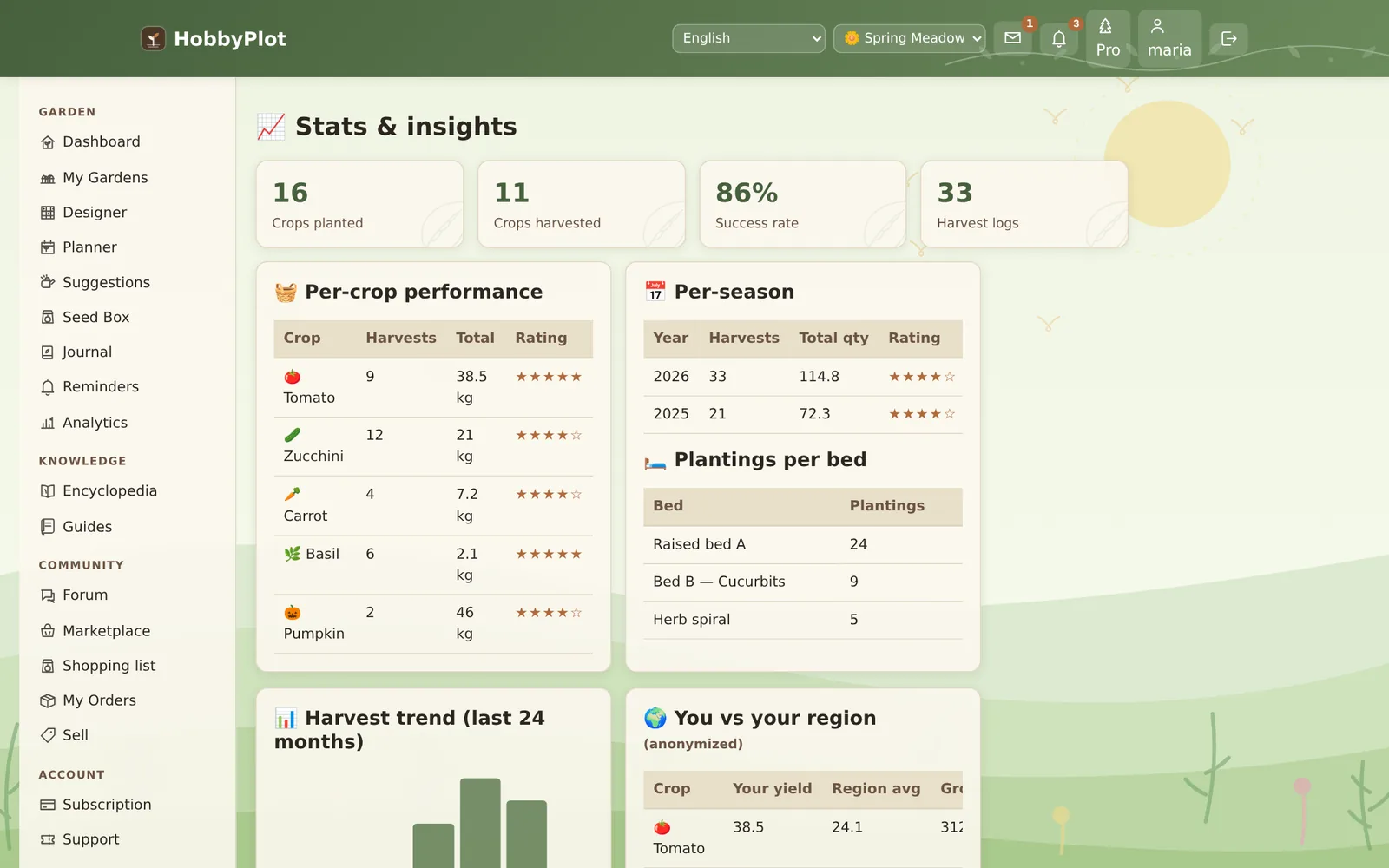
Task: Click the Tomato five-star rating
Action: (x=549, y=377)
